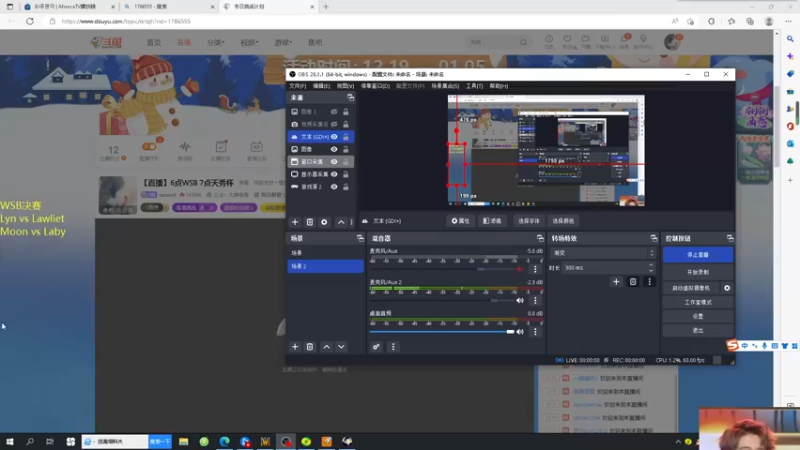Adjust the 300 ms duration spinner arrows
800x450 pixels.
coord(651,267)
